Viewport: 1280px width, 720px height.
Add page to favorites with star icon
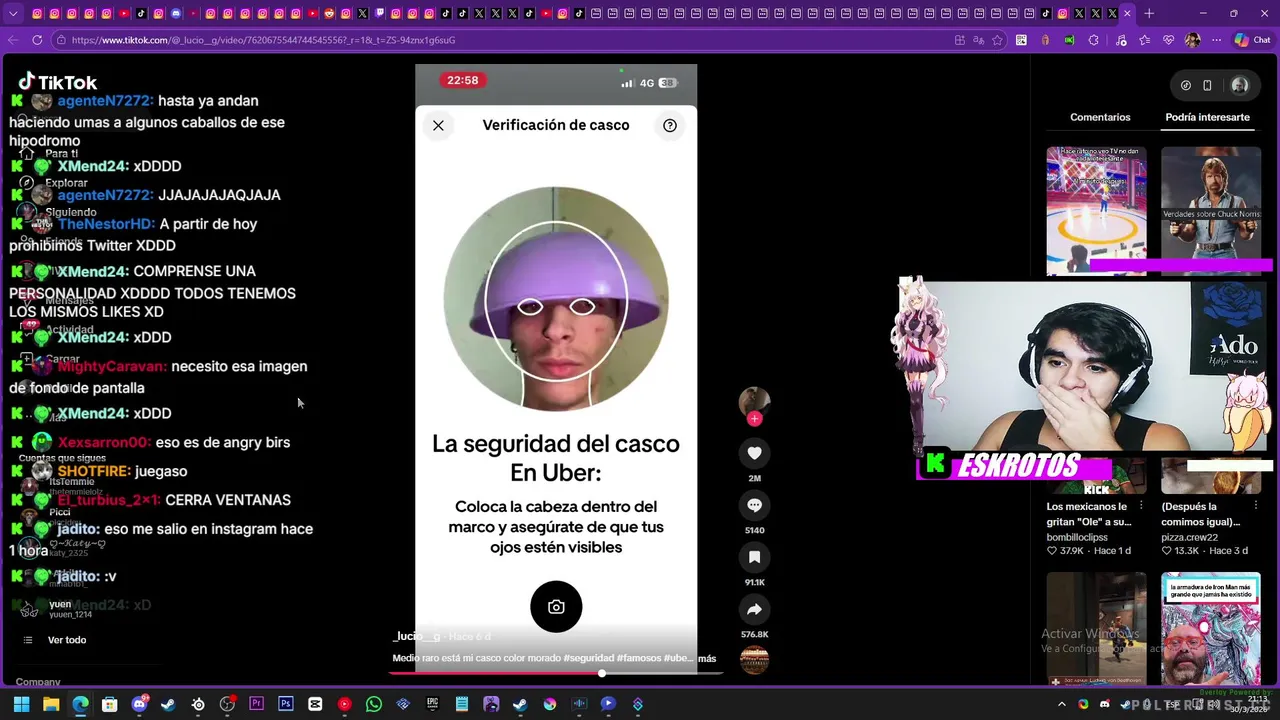[997, 40]
